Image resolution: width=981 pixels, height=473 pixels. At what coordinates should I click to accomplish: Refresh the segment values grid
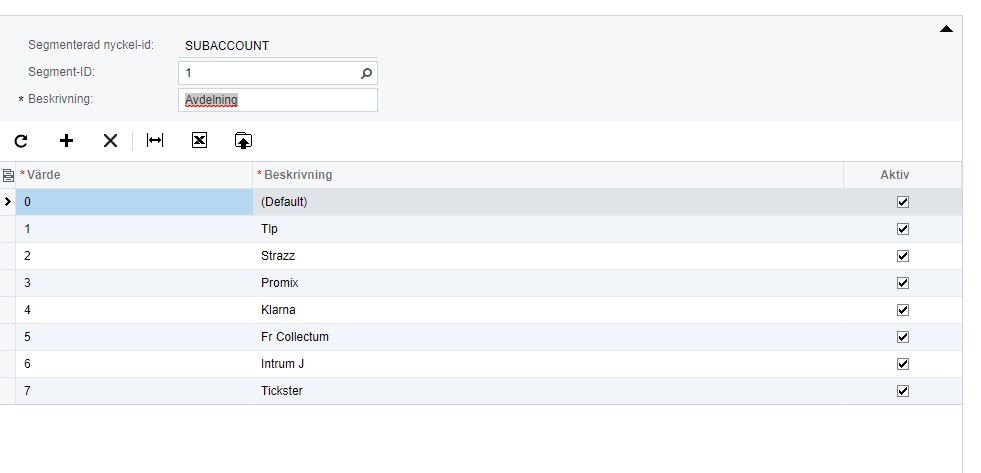pyautogui.click(x=21, y=141)
